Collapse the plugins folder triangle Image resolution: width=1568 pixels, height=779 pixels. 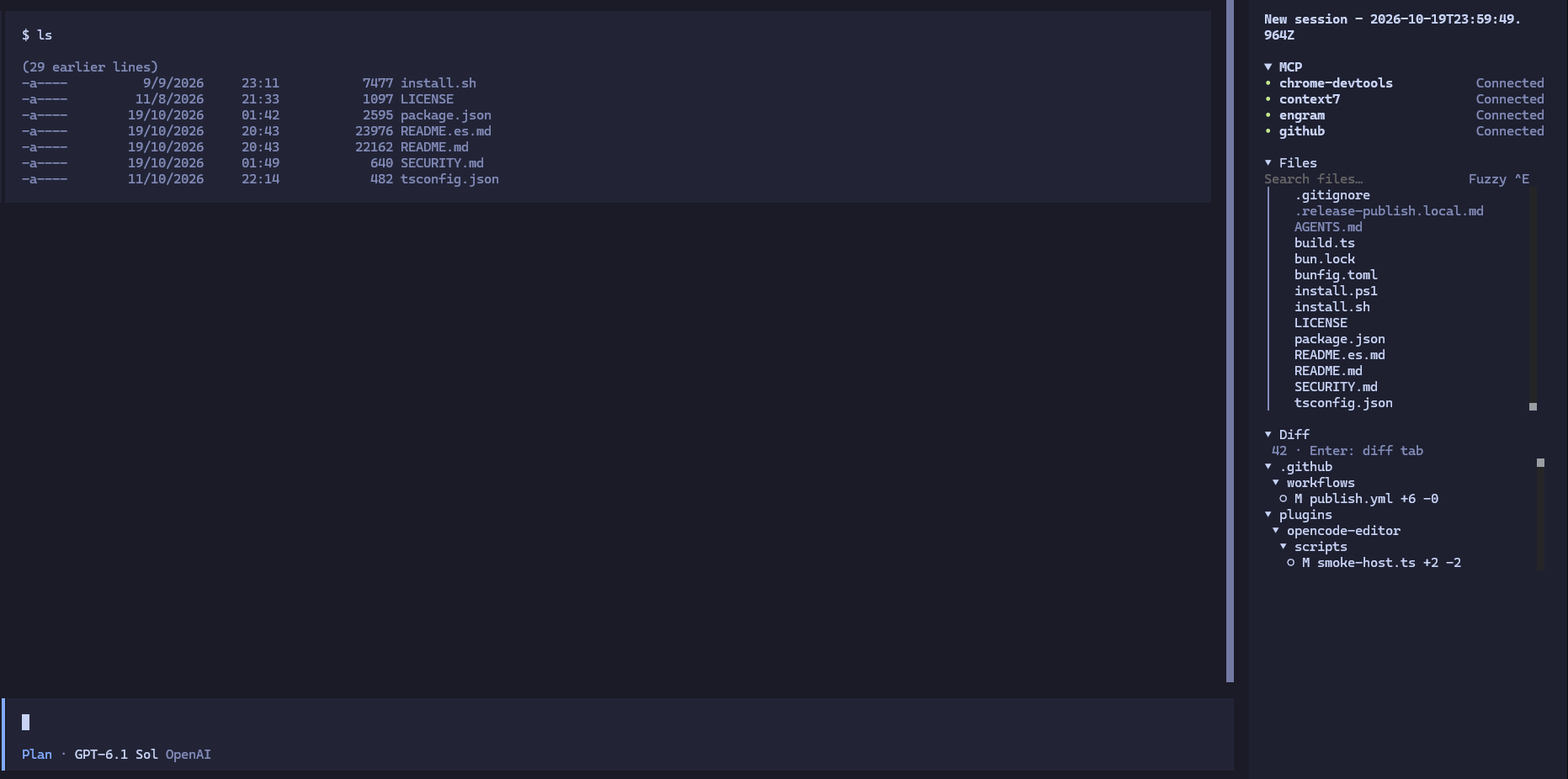(1268, 514)
